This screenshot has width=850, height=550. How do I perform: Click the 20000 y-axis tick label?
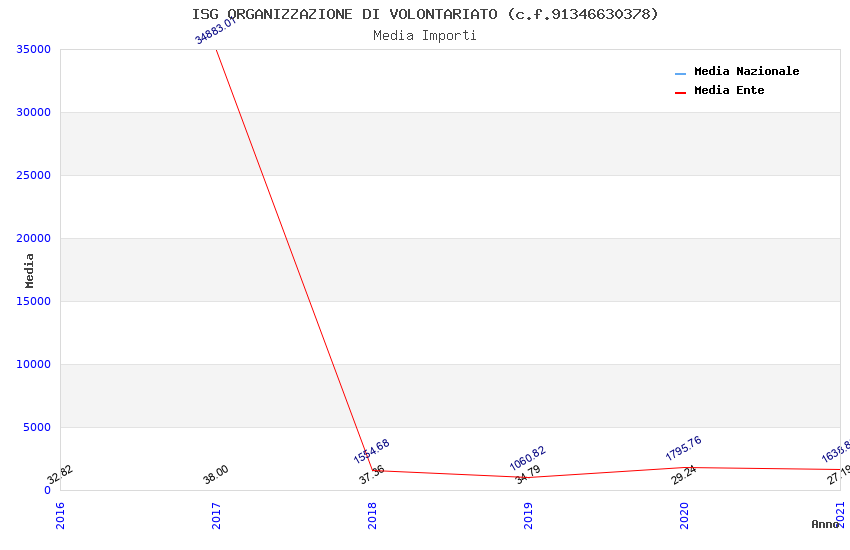(x=34, y=238)
